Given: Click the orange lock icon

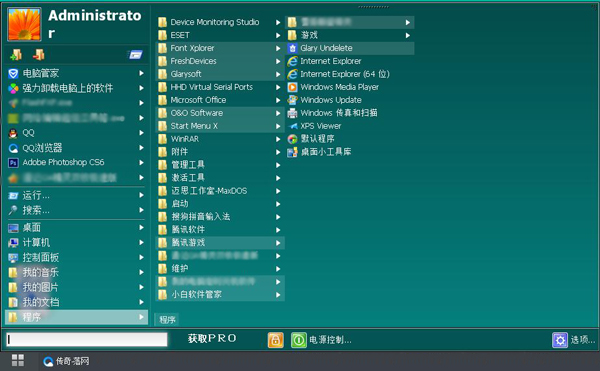Looking at the screenshot, I should click(x=276, y=340).
